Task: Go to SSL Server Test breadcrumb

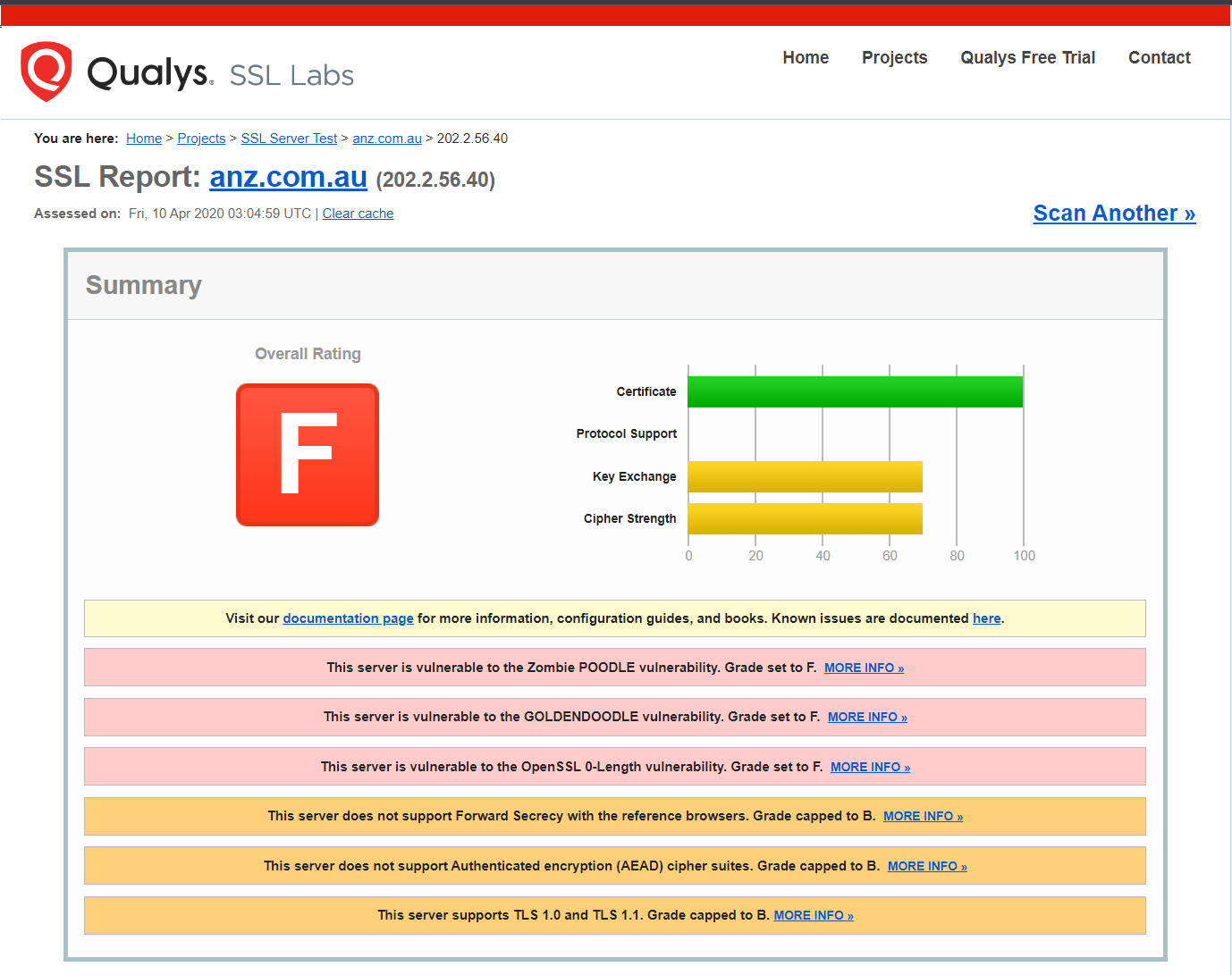Action: pyautogui.click(x=289, y=139)
